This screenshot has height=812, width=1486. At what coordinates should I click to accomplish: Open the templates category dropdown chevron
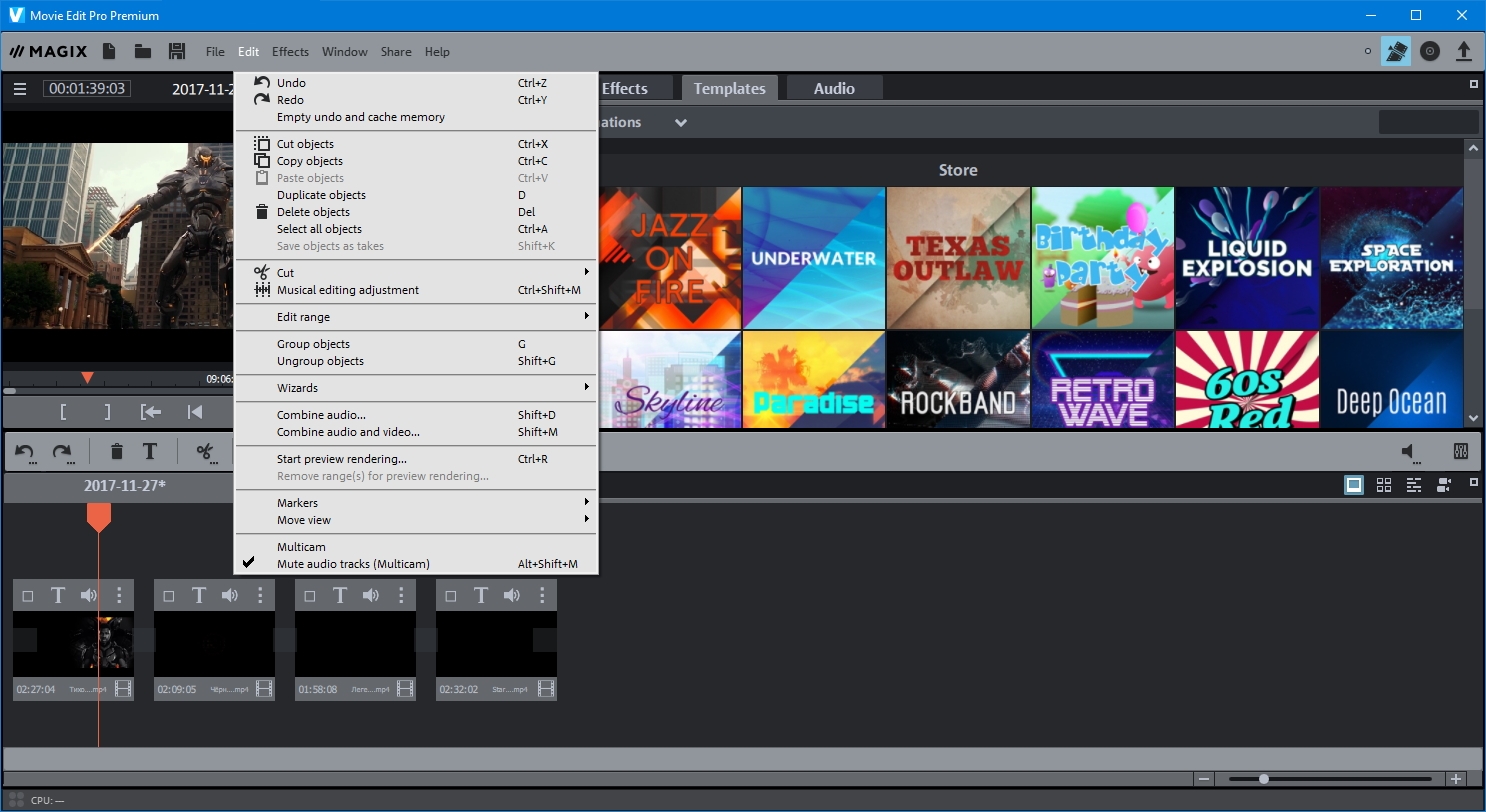(x=681, y=123)
